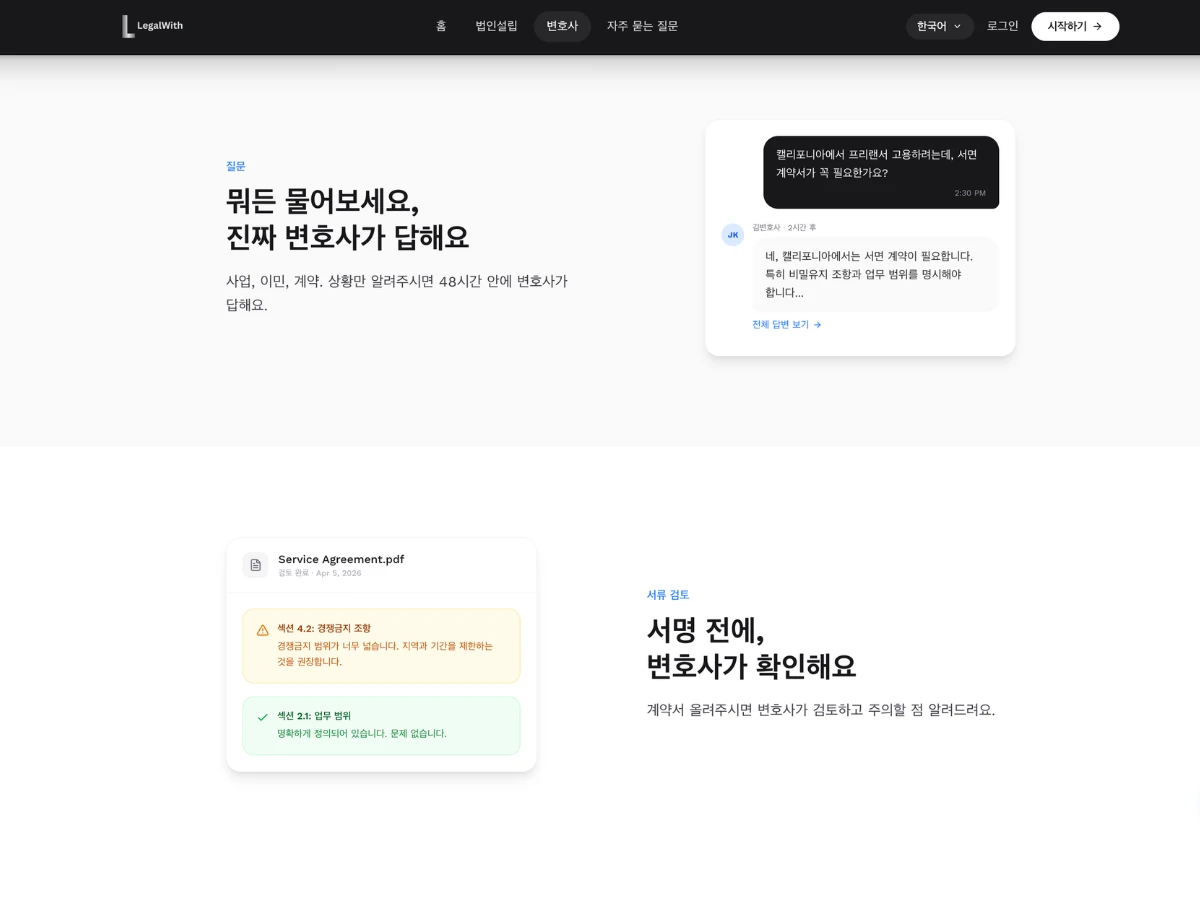Click the 서명 전에, 변호사가 확인해요 headline

751,648
